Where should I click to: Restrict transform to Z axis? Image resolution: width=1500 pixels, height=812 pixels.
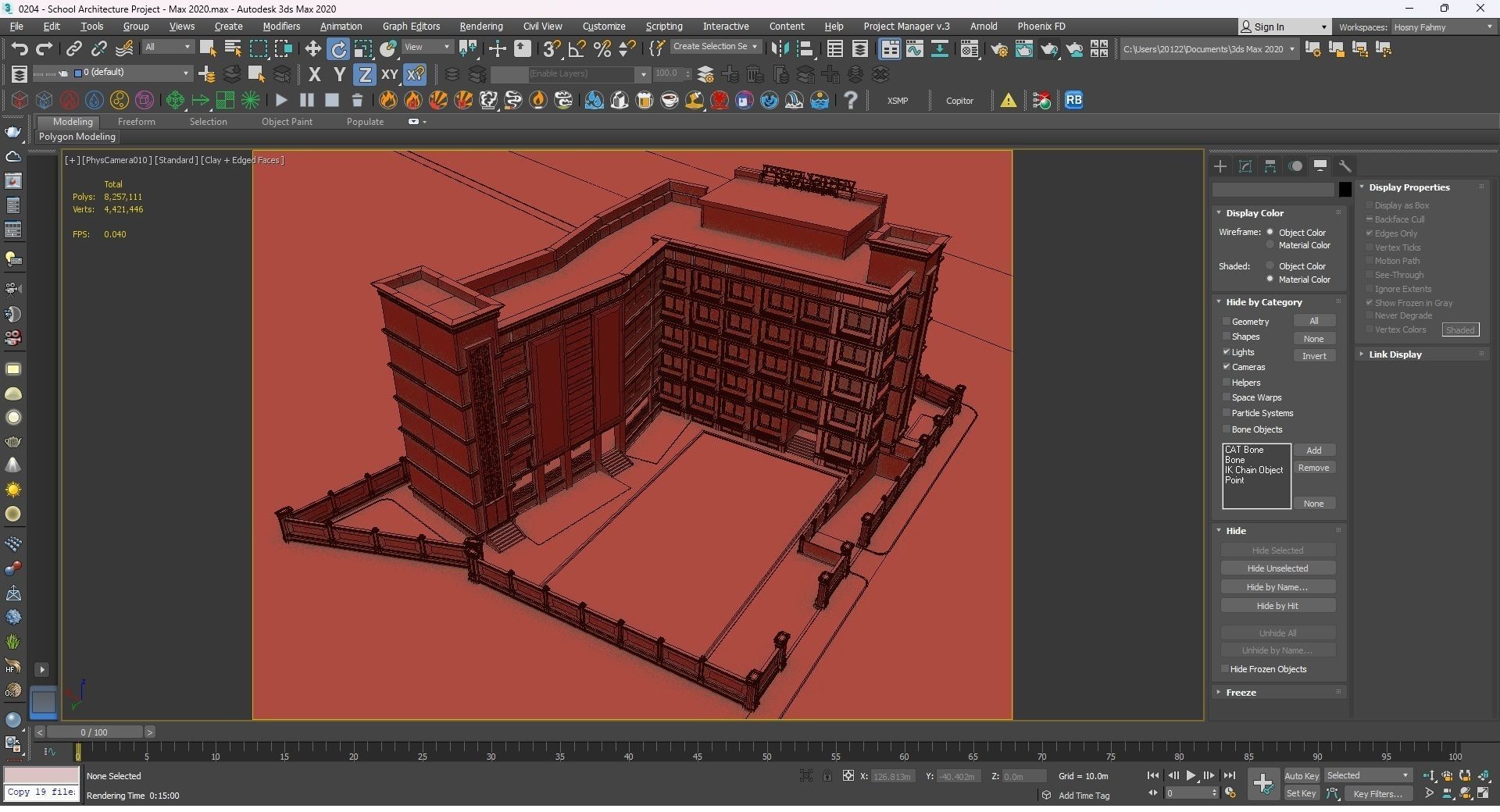coord(364,75)
